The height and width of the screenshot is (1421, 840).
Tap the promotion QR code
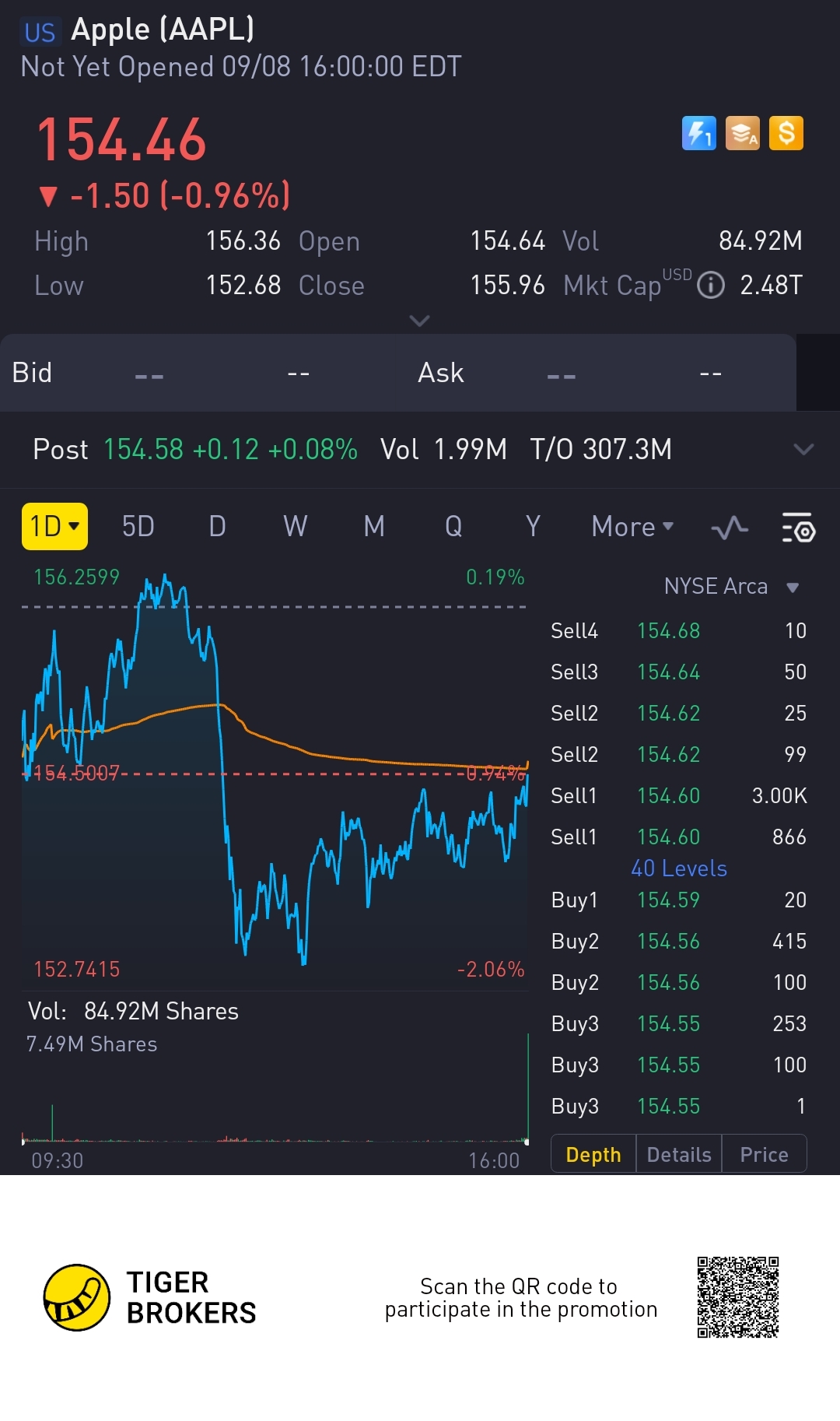(x=738, y=1297)
